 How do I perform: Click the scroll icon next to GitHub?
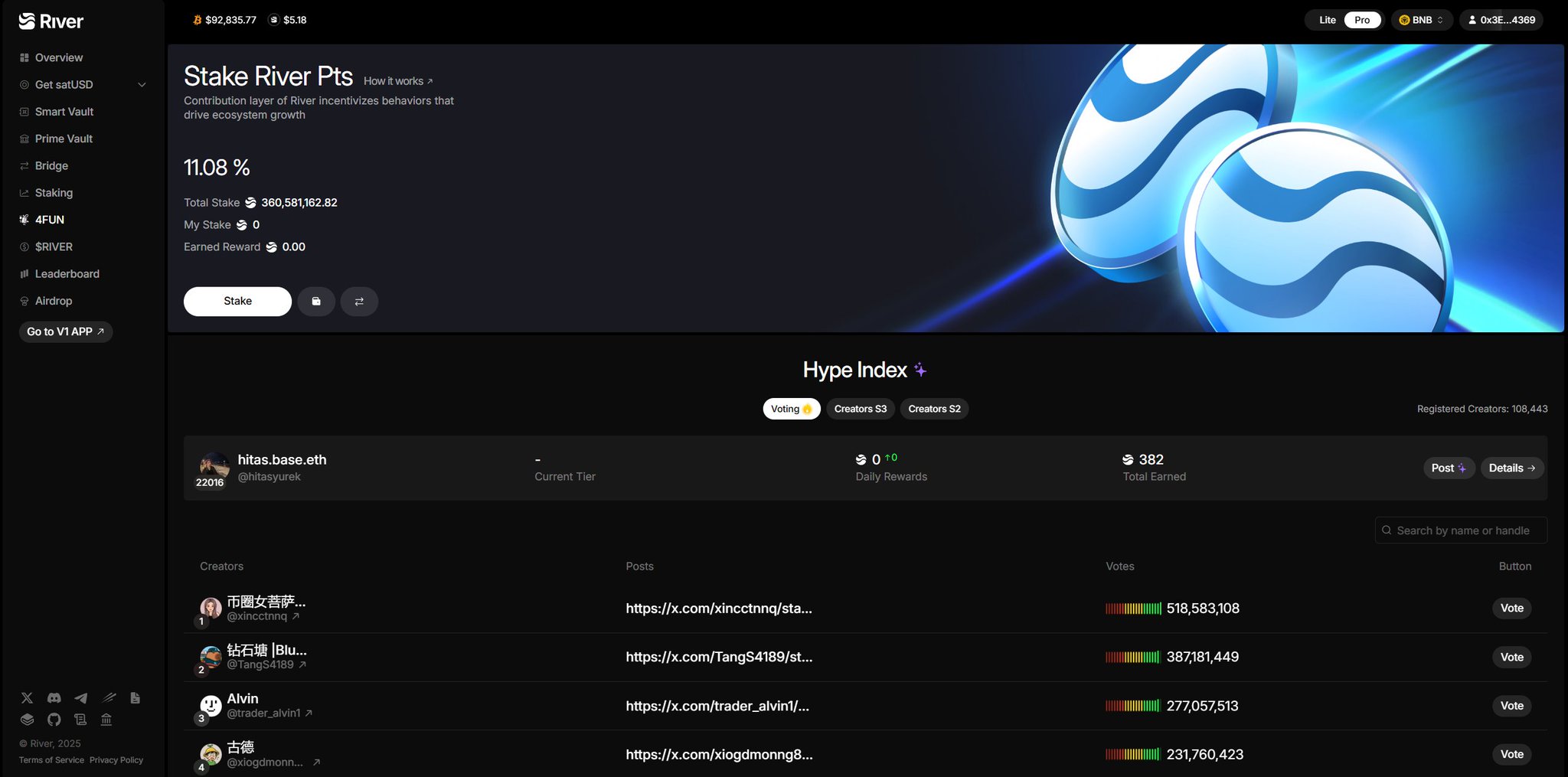81,720
